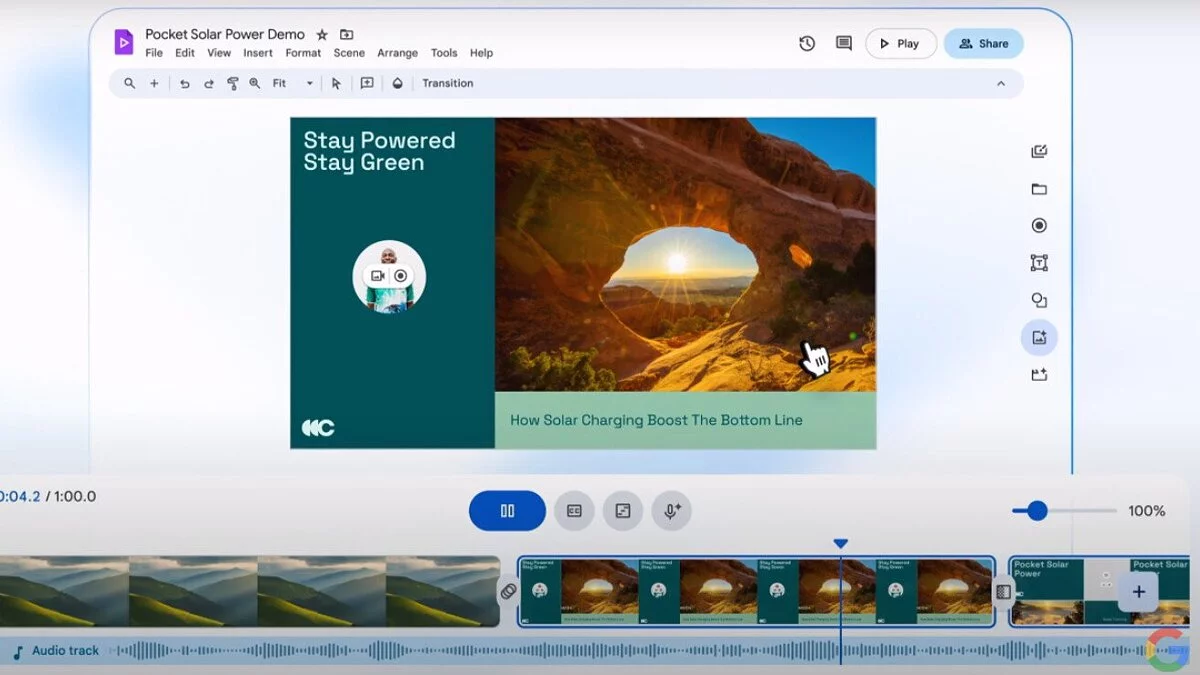Open version history clock icon
The width and height of the screenshot is (1200, 675).
(x=807, y=43)
